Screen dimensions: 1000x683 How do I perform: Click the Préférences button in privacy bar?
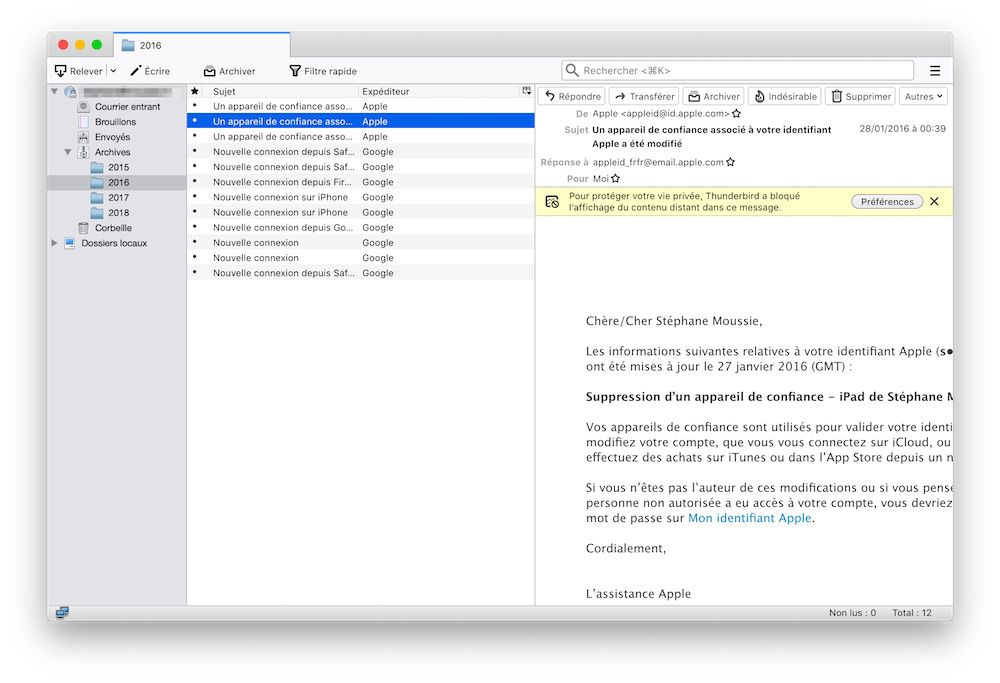[887, 202]
